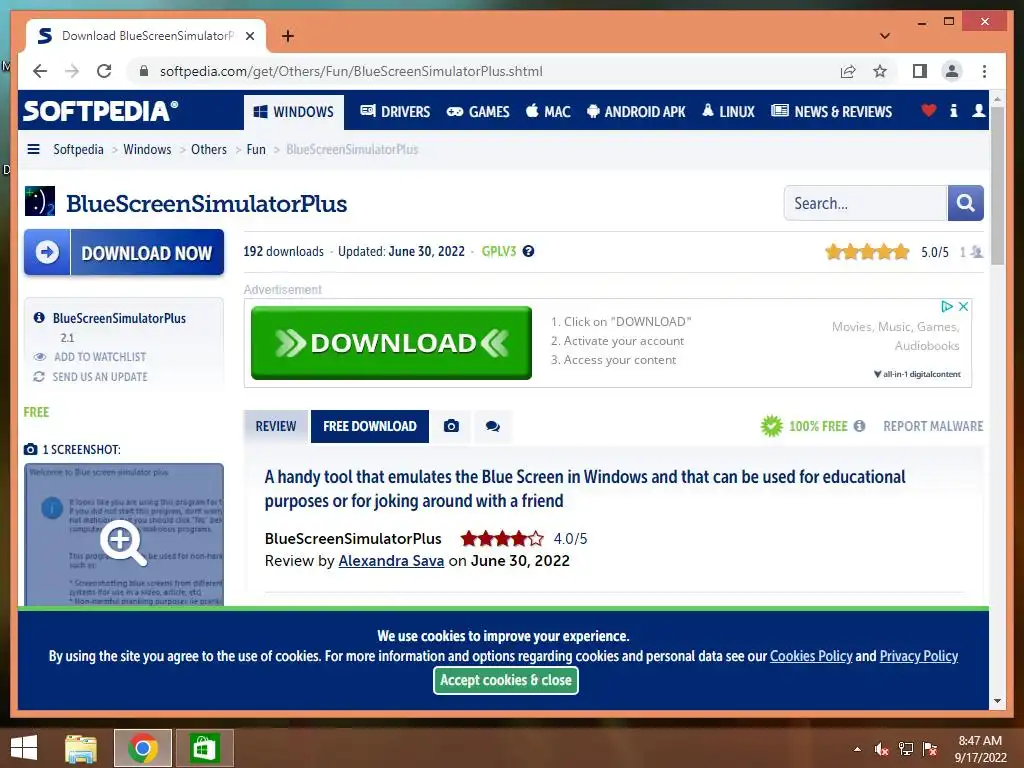The image size is (1024, 768).
Task: Click the page vertical scrollbar thumb
Action: click(997, 185)
